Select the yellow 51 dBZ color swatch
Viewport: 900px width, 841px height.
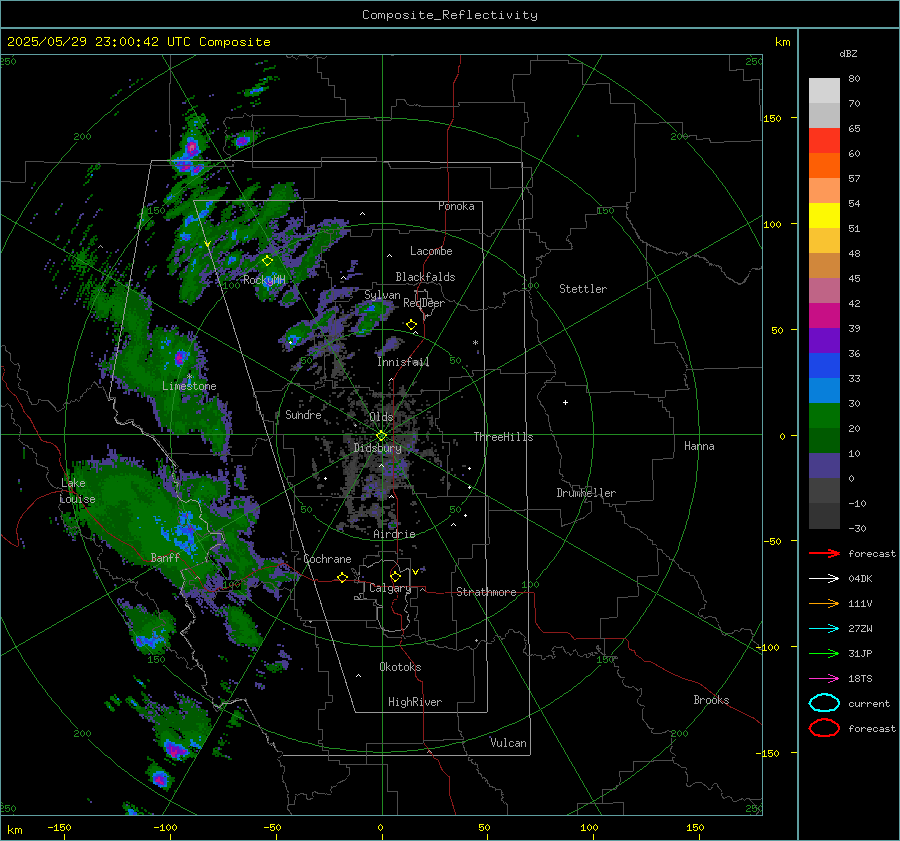[824, 215]
